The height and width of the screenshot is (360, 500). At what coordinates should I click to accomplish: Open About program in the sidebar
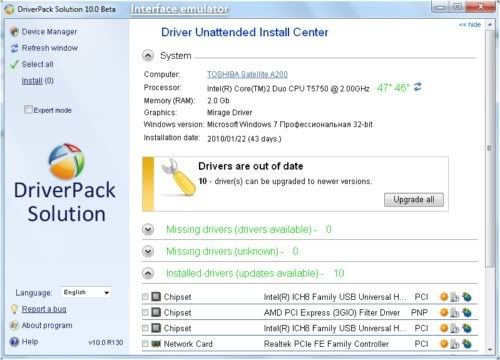[x=47, y=325]
